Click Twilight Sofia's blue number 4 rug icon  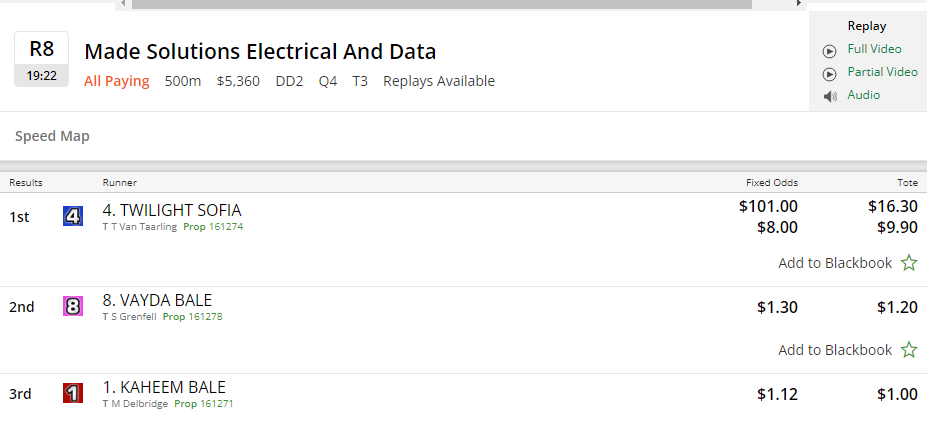[72, 216]
